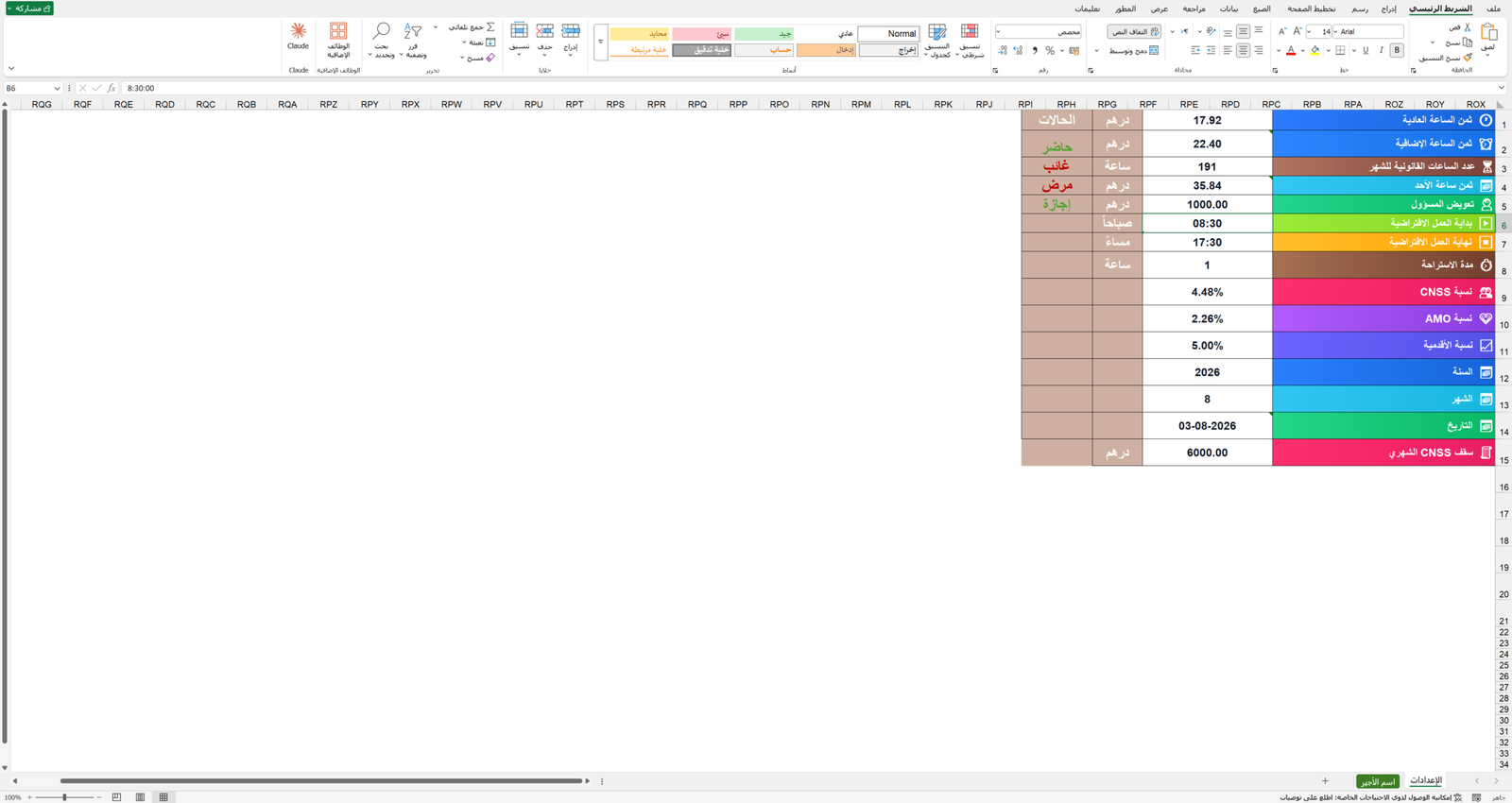The width and height of the screenshot is (1512, 803).
Task: Click the Delete cells (حذف) icon
Action: pyautogui.click(x=544, y=31)
